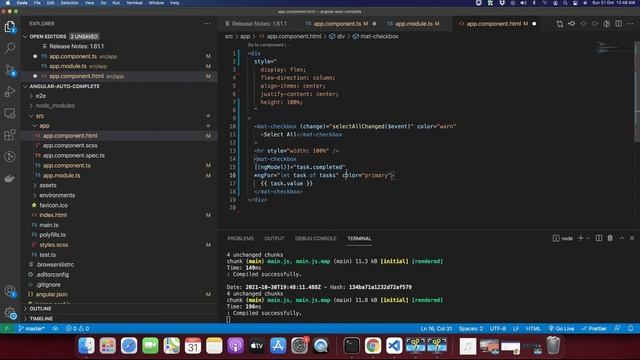The height and width of the screenshot is (360, 640).
Task: Open Remote Explorer icon in activity bar
Action: coord(10,113)
